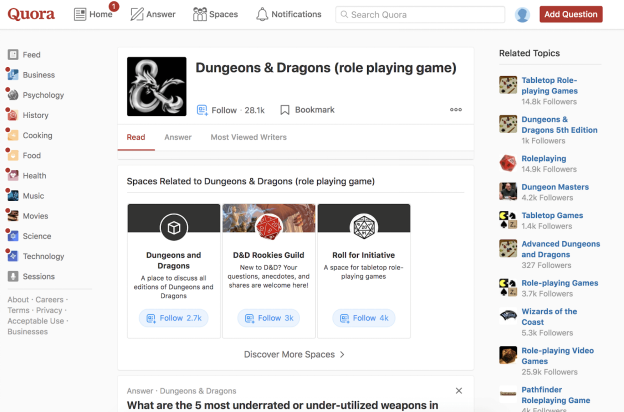
Task: Click the Roll for Initiative d20 icon
Action: [x=364, y=227]
